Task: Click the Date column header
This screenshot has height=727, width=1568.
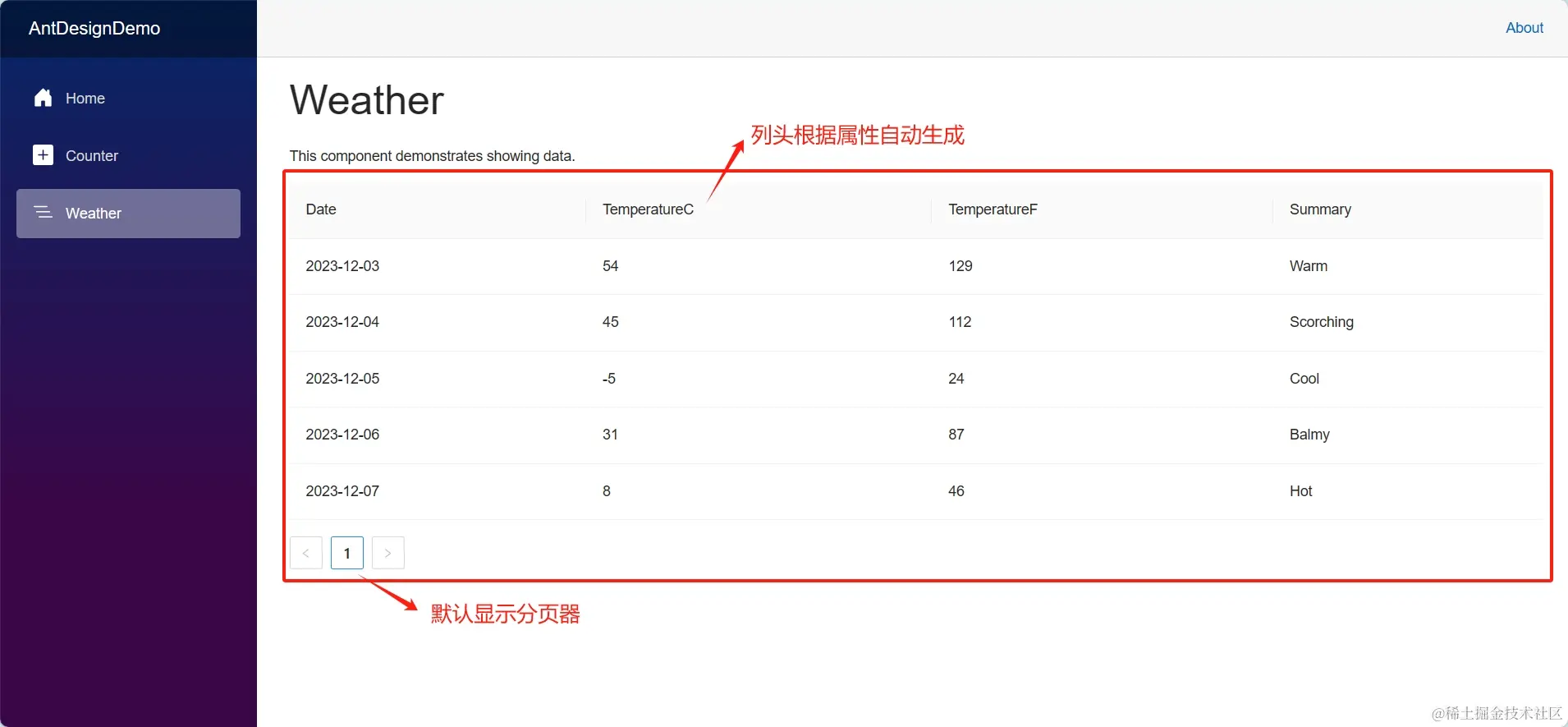Action: (x=437, y=209)
